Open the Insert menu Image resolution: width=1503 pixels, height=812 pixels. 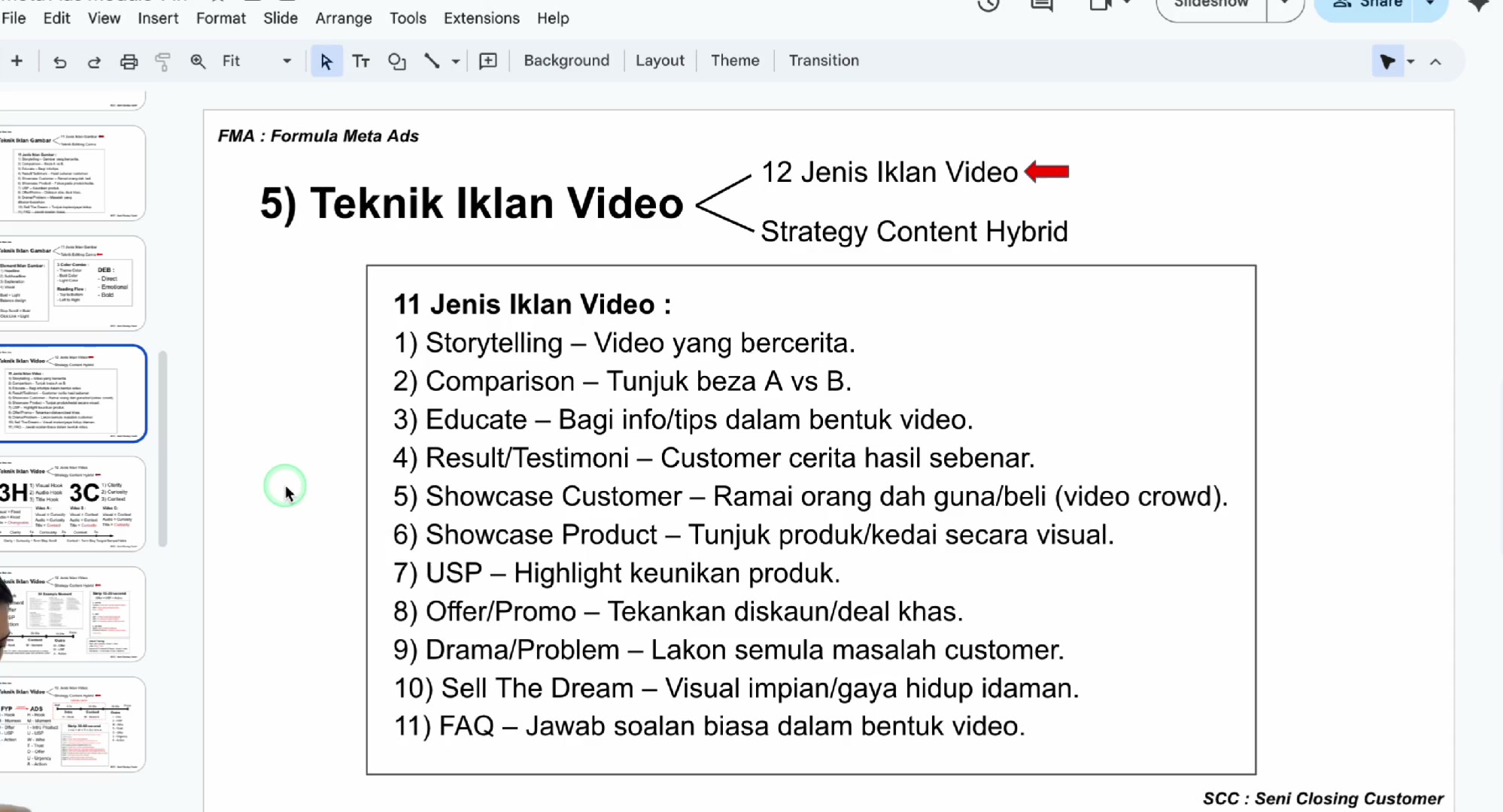point(158,18)
